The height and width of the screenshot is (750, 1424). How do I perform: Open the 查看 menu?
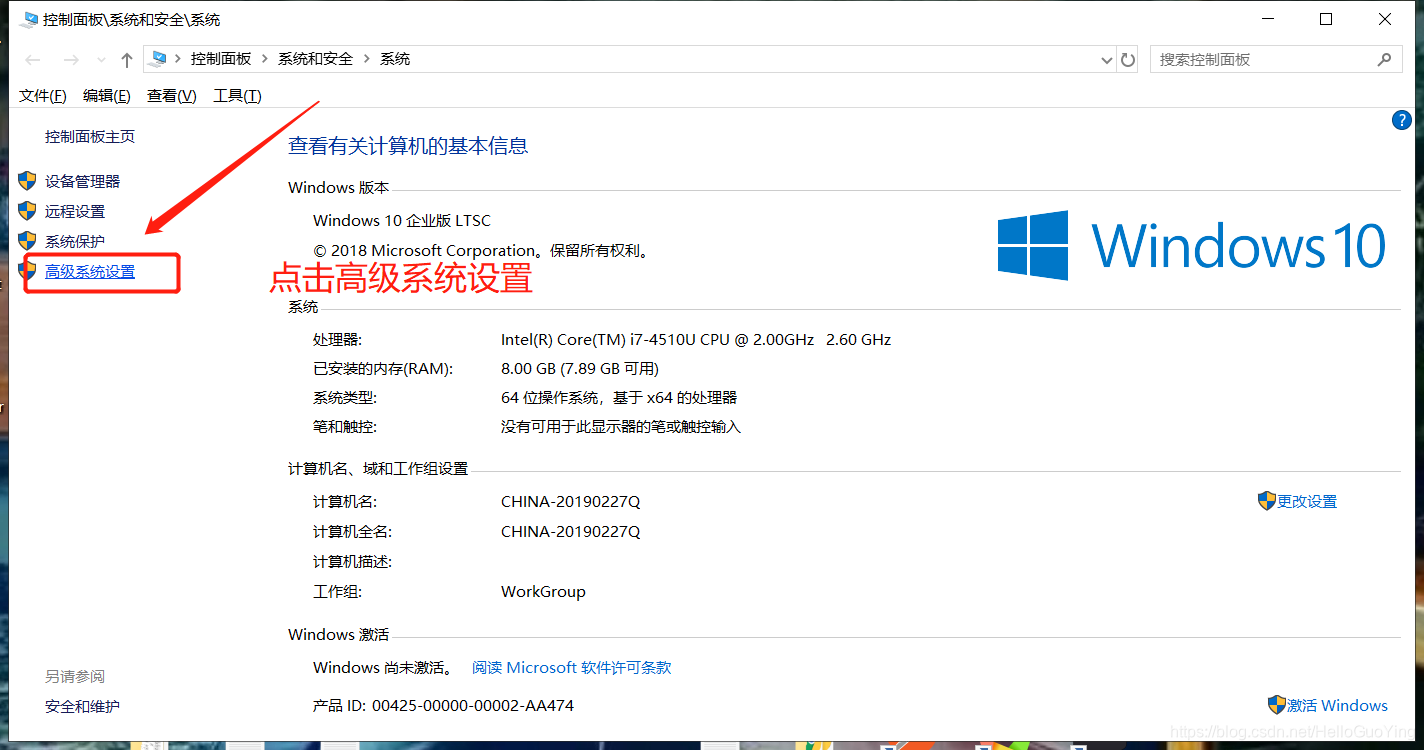coord(170,95)
